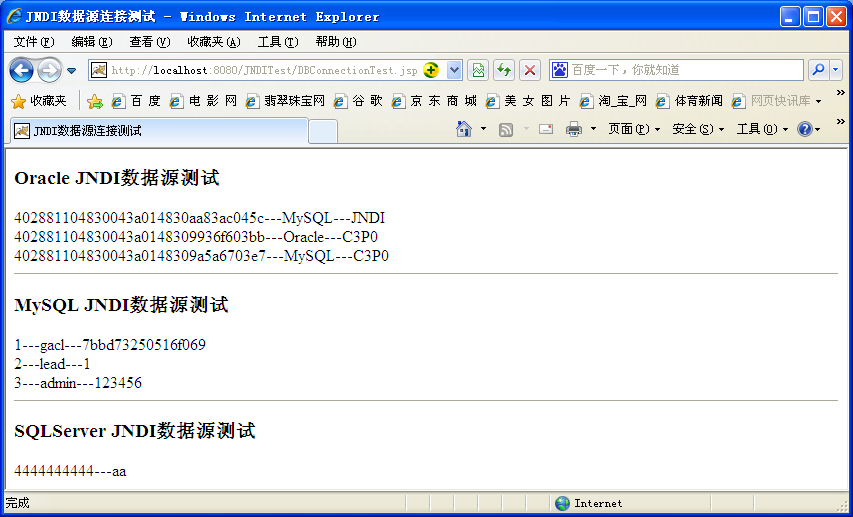This screenshot has height=517, width=853.
Task: Open the 工具(O) command menu
Action: (x=762, y=129)
